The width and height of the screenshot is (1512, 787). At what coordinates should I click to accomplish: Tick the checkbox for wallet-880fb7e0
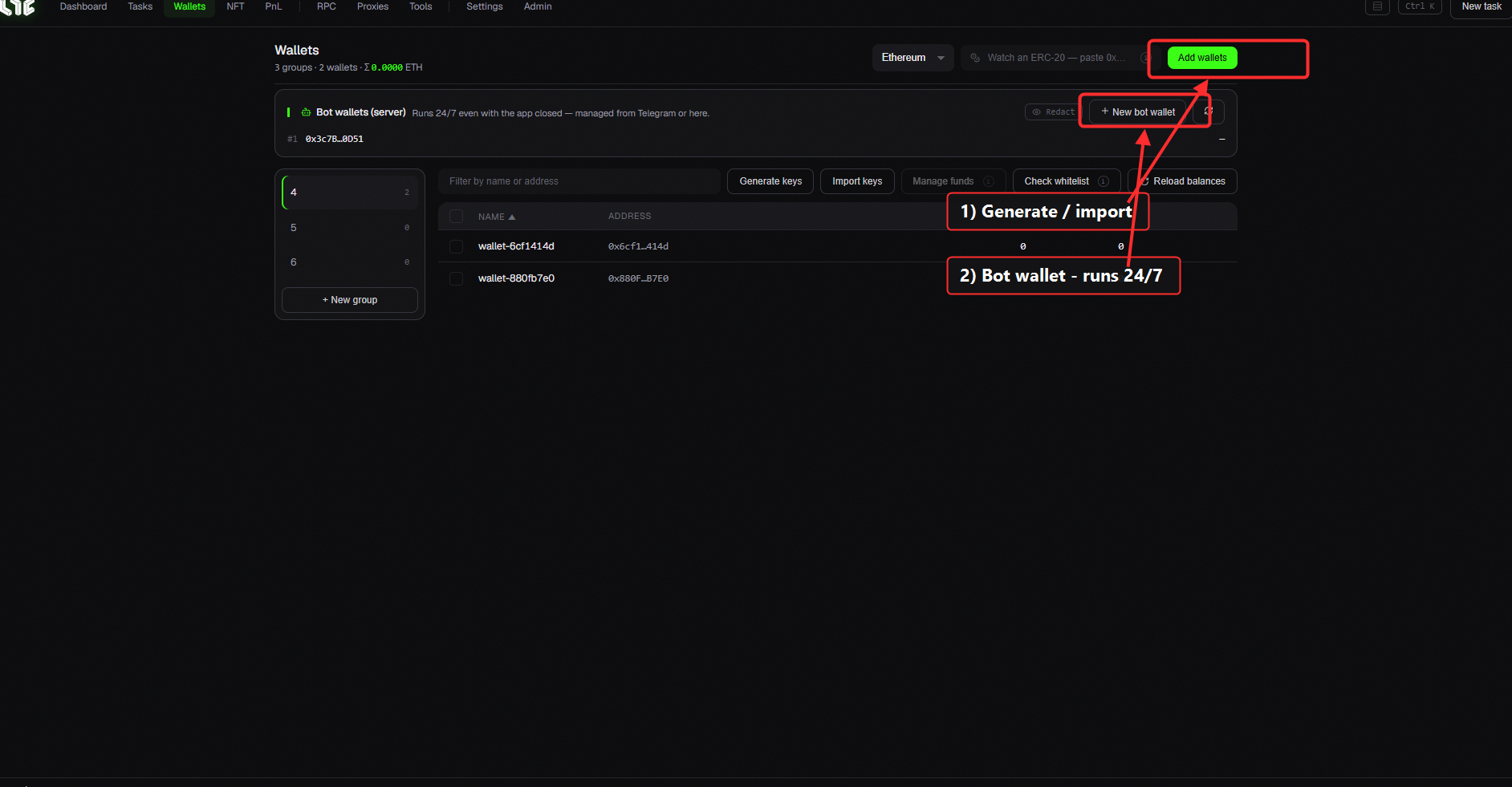(457, 278)
